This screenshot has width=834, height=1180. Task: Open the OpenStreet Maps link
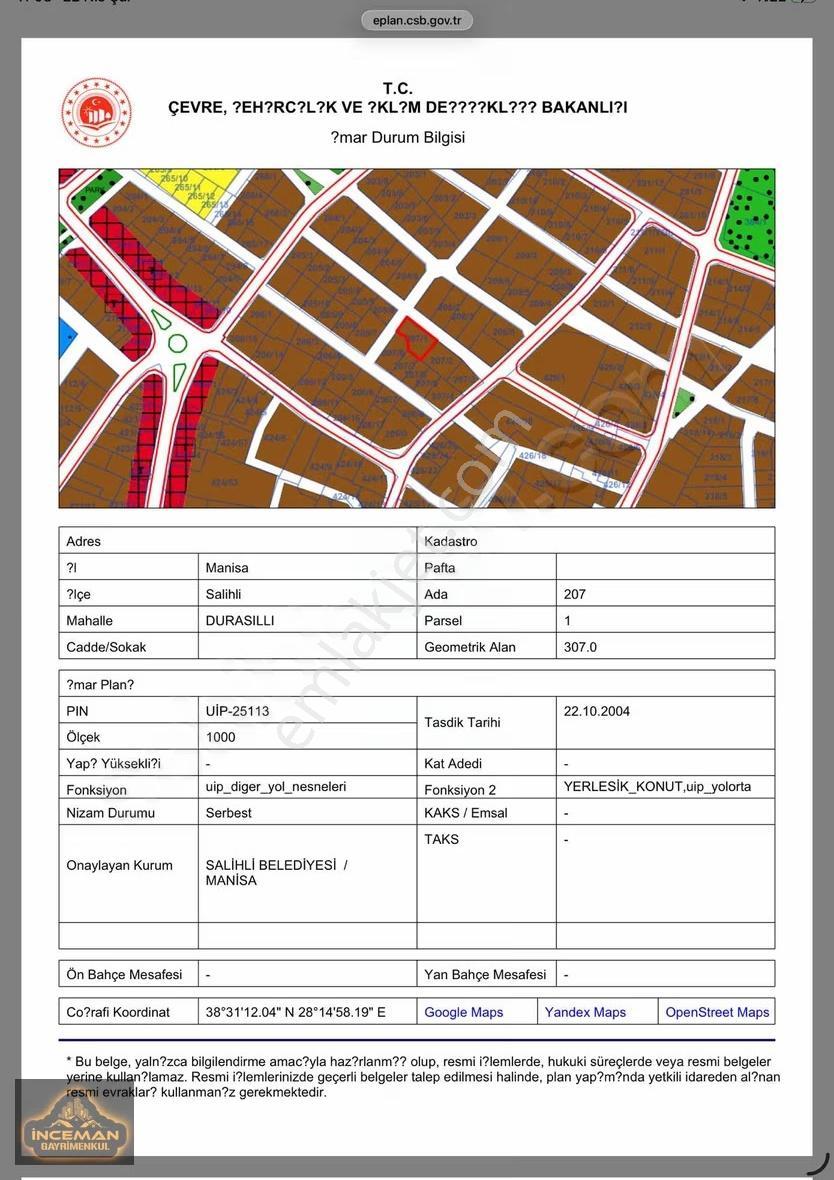click(717, 1012)
